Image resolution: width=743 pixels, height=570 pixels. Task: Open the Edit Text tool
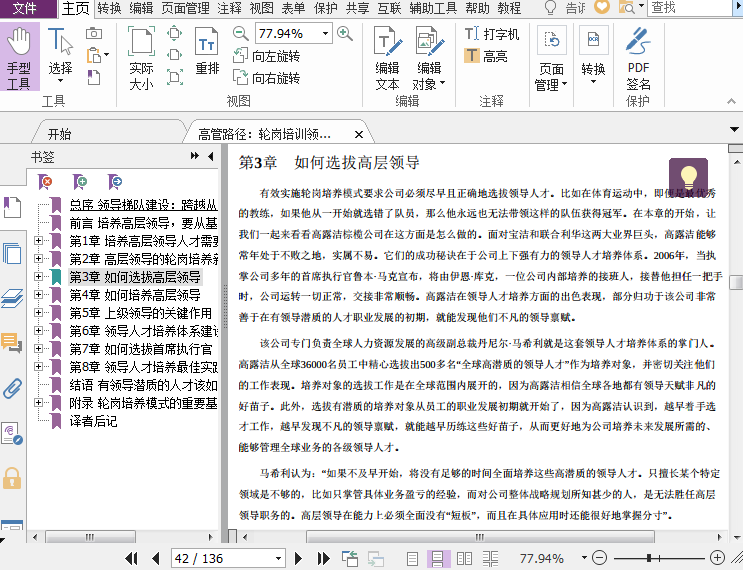click(388, 58)
